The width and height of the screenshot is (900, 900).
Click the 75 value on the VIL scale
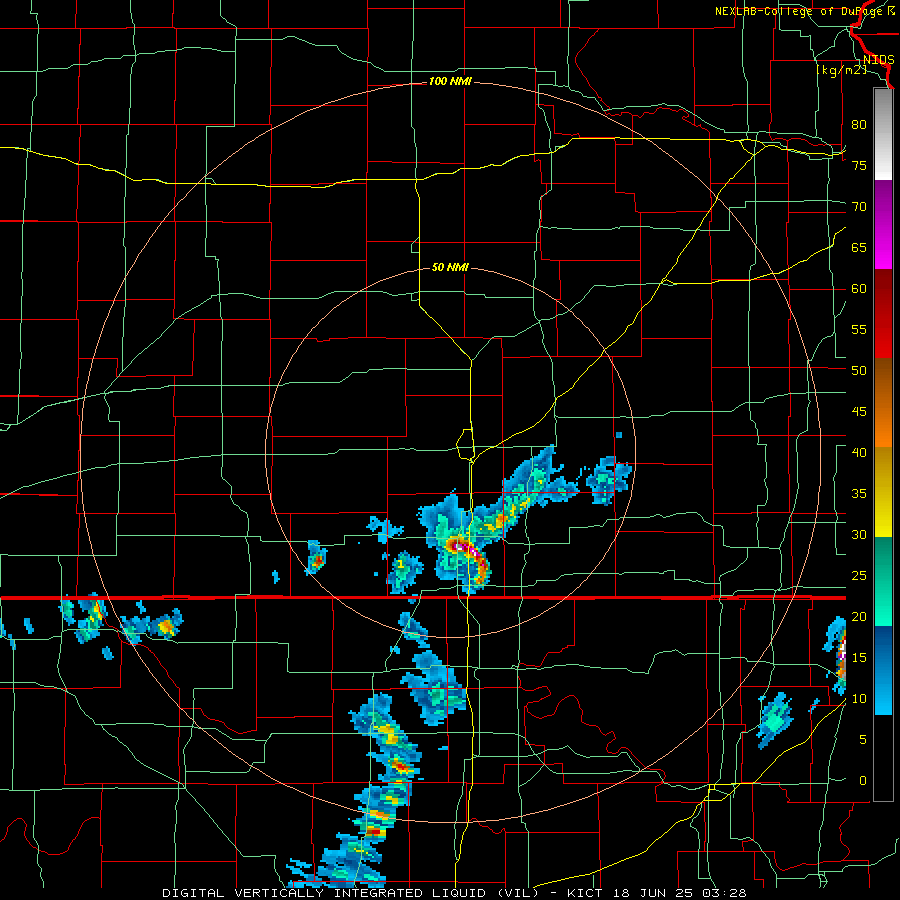pos(859,165)
